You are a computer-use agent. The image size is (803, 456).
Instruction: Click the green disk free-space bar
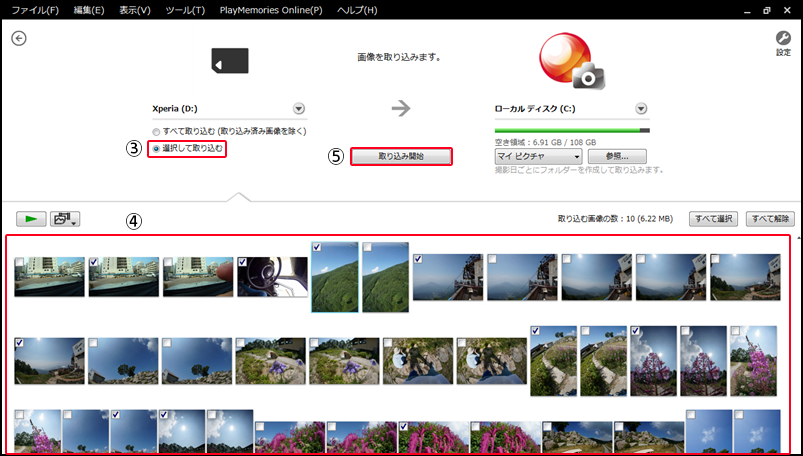click(x=571, y=130)
